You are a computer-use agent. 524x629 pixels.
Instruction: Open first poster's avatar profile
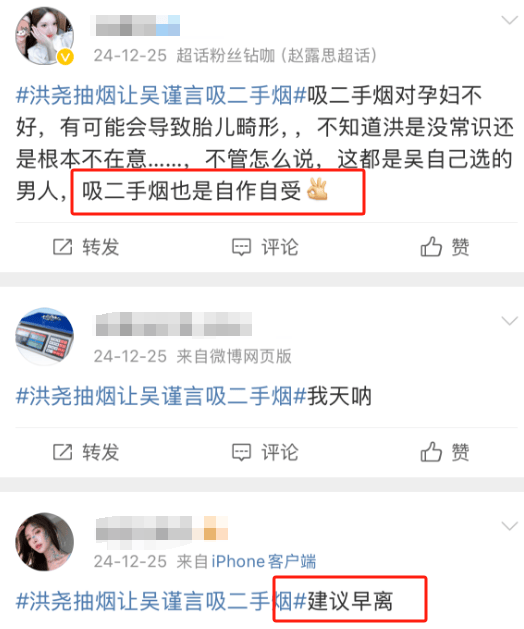point(45,36)
